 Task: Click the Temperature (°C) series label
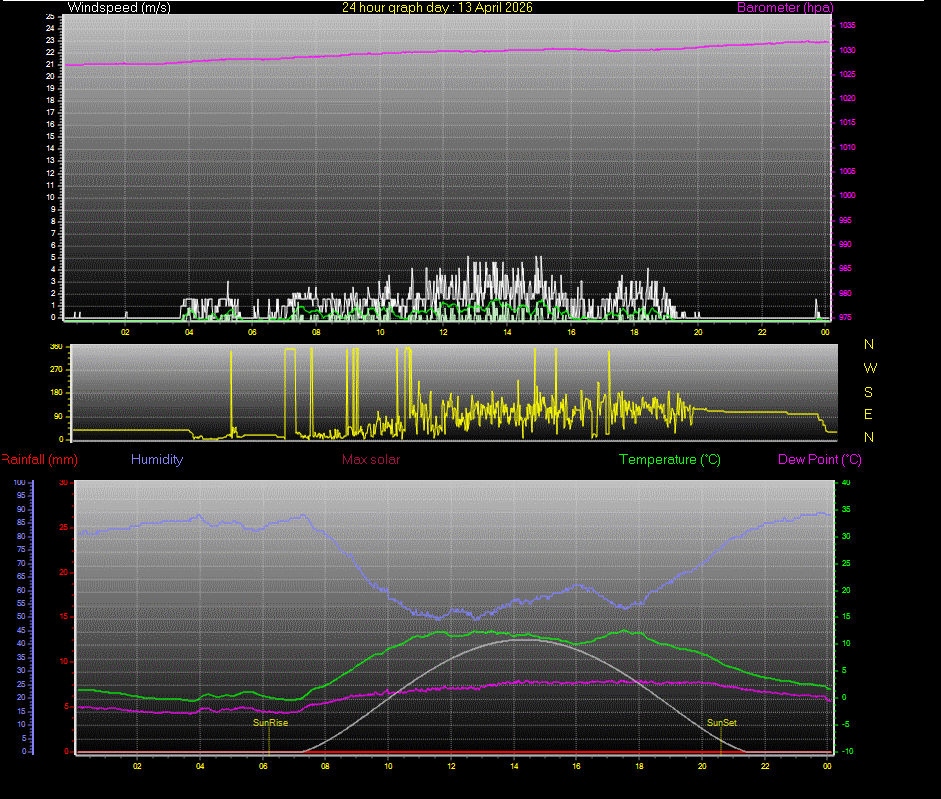(670, 459)
